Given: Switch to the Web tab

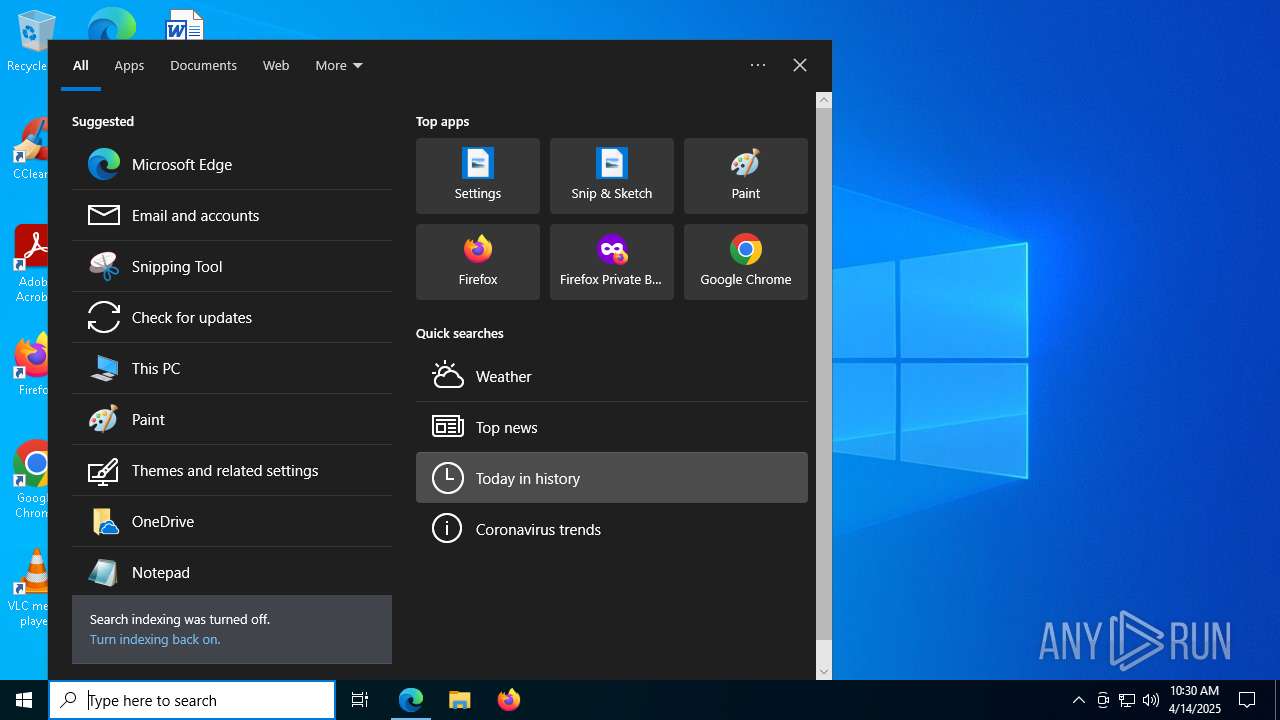Looking at the screenshot, I should pos(276,65).
